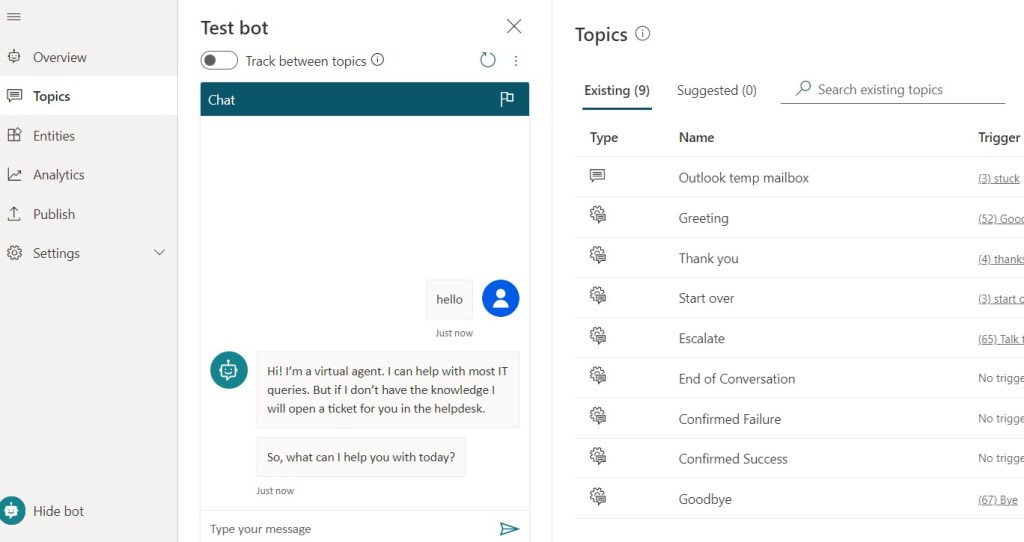The width and height of the screenshot is (1024, 542).
Task: Click the hamburger menu icon
Action: [14, 17]
